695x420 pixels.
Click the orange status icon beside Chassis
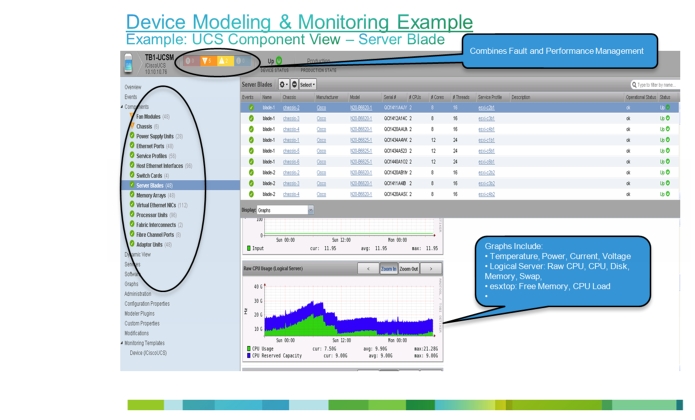(x=132, y=126)
